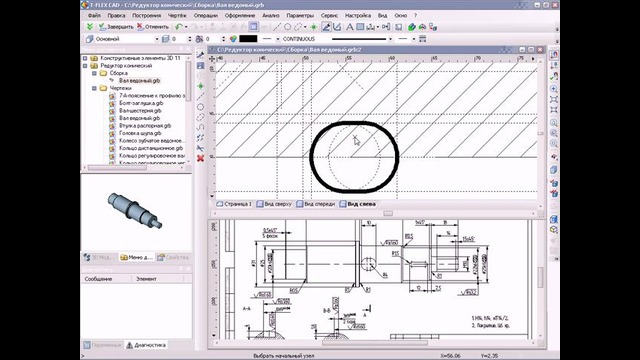640x360 pixels.
Task: Open the 'Диагностика' panel tab
Action: coord(146,345)
